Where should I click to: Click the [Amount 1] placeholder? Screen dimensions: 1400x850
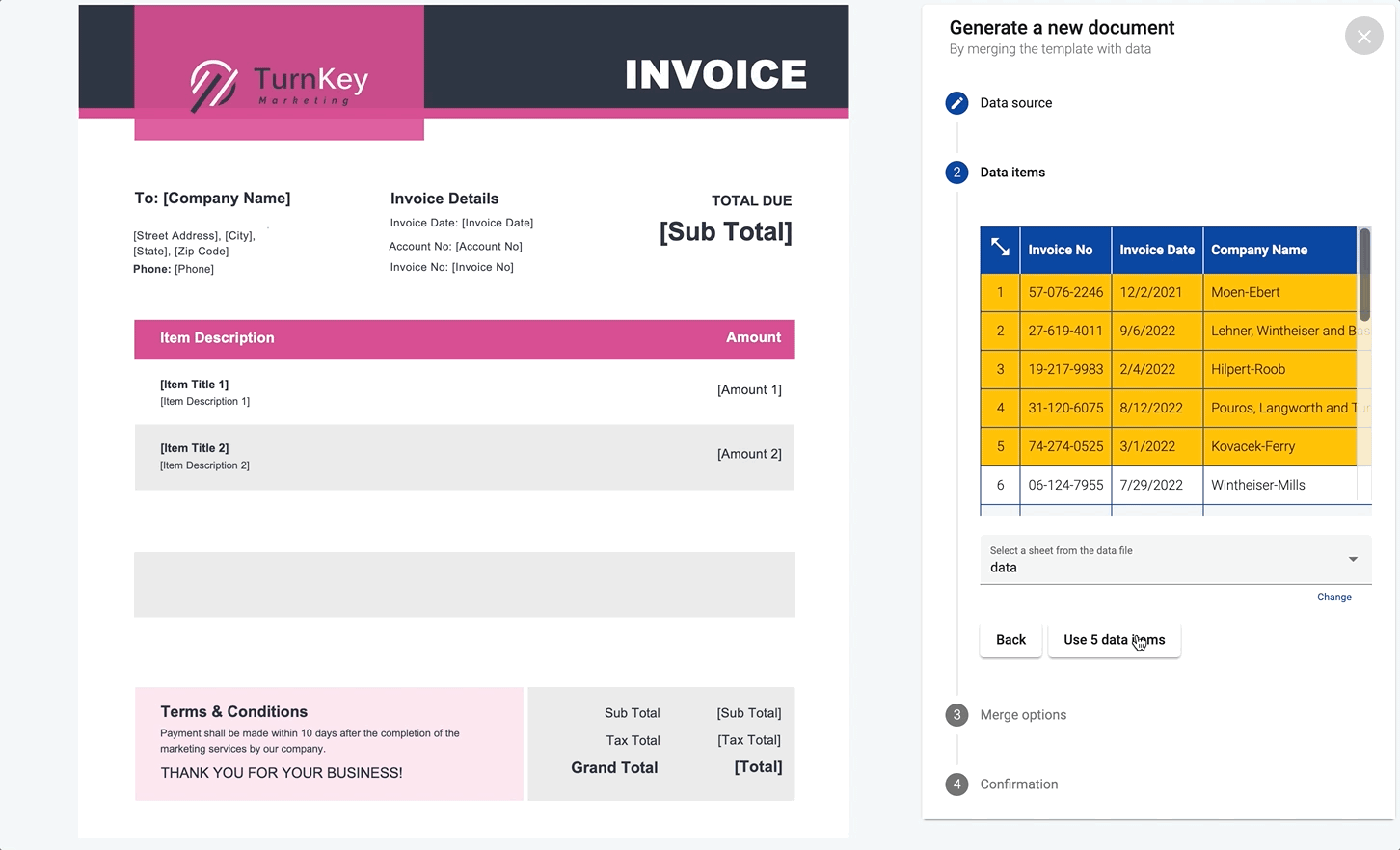point(749,389)
